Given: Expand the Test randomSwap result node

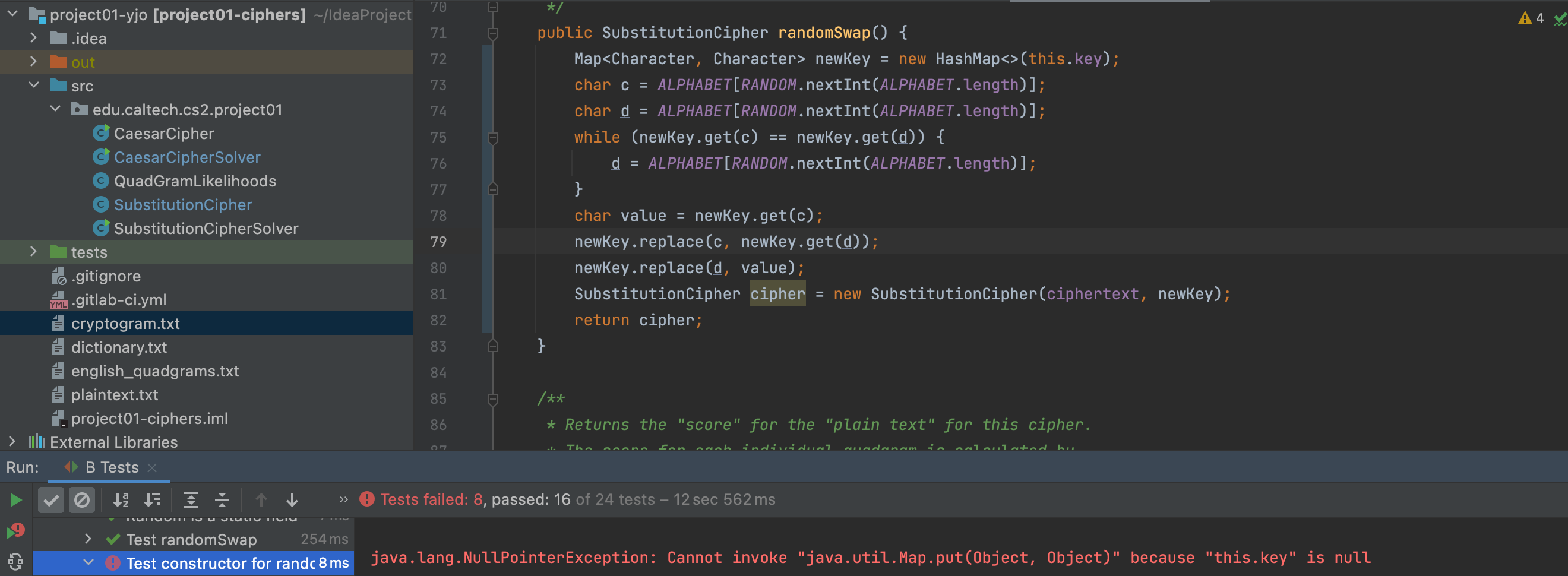Looking at the screenshot, I should click(88, 539).
